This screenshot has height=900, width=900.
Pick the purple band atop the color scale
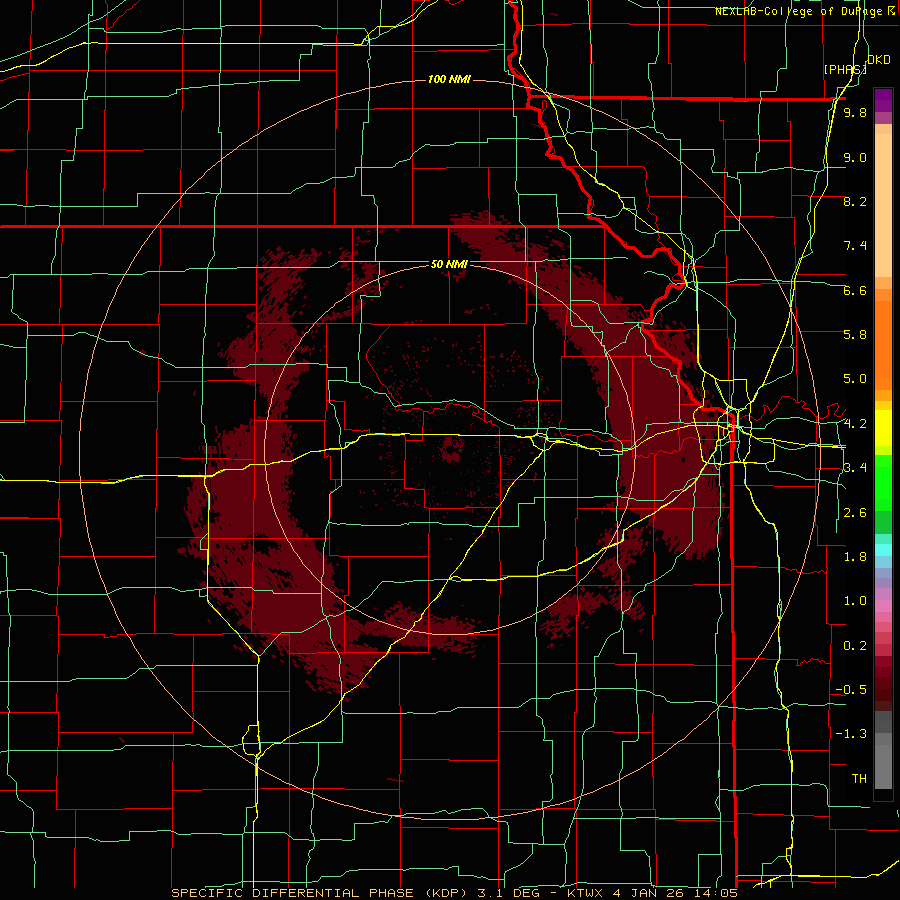pos(883,101)
